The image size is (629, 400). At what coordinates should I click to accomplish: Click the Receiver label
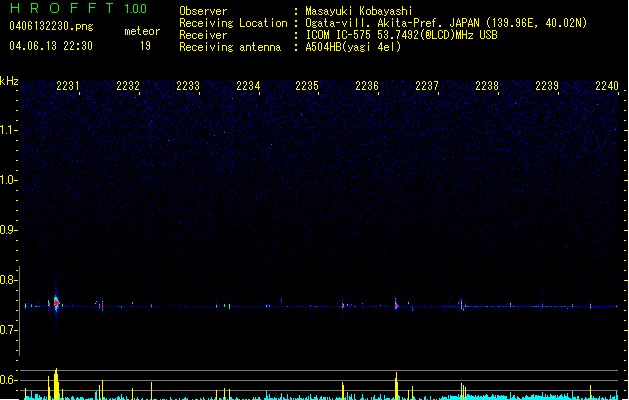pyautogui.click(x=203, y=35)
